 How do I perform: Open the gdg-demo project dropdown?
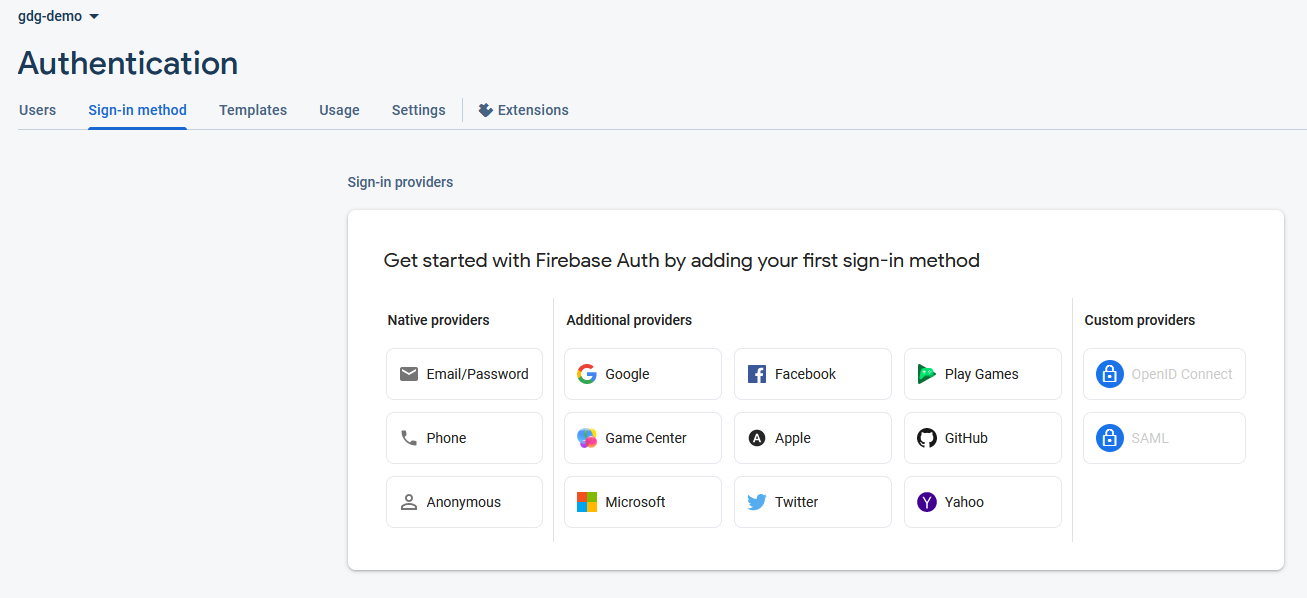tap(59, 16)
